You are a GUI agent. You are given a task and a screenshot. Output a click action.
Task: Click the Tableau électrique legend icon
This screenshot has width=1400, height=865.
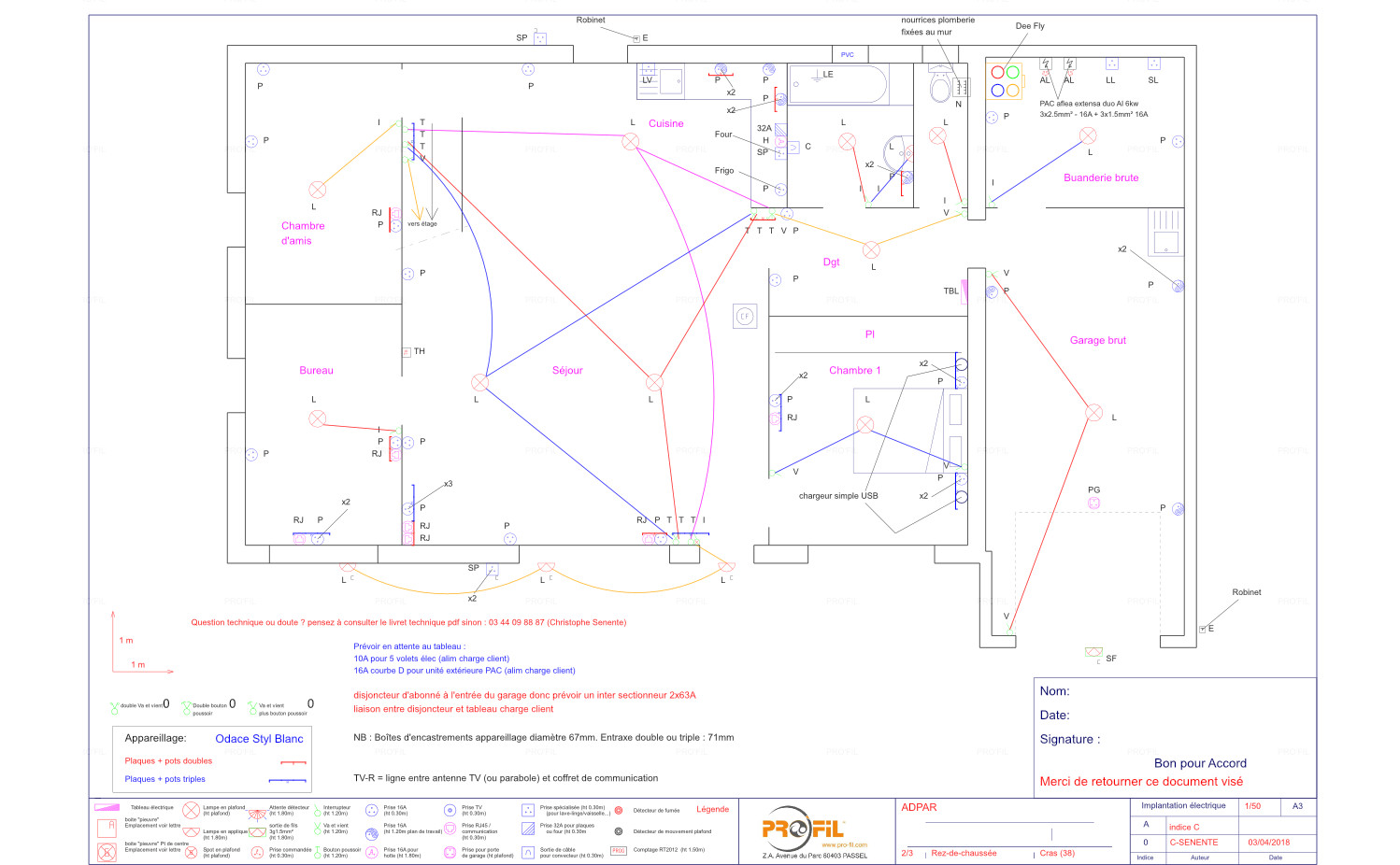pos(108,807)
